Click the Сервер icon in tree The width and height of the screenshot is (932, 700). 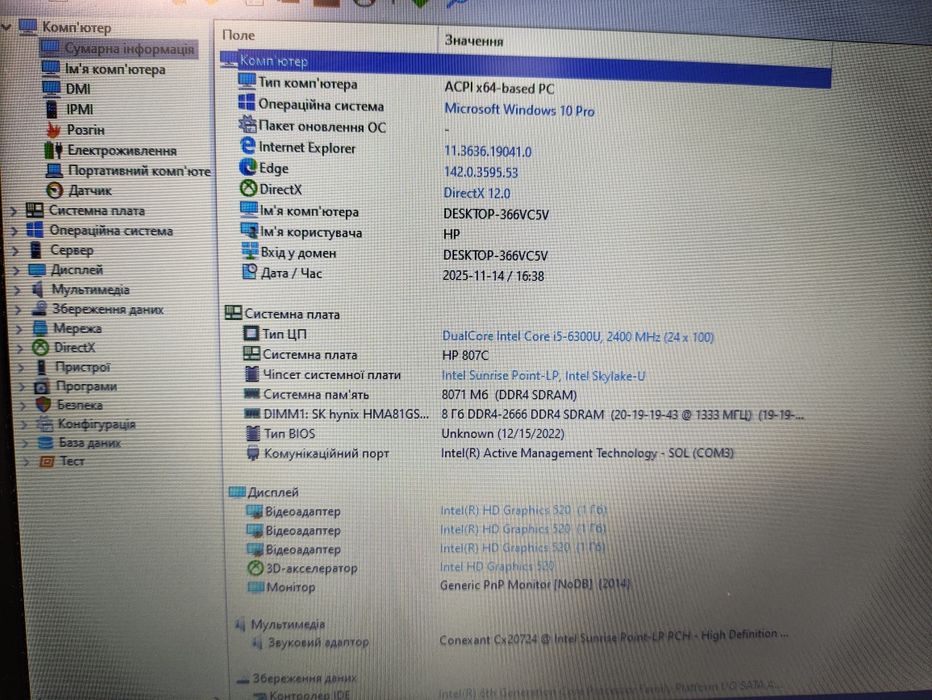36,250
